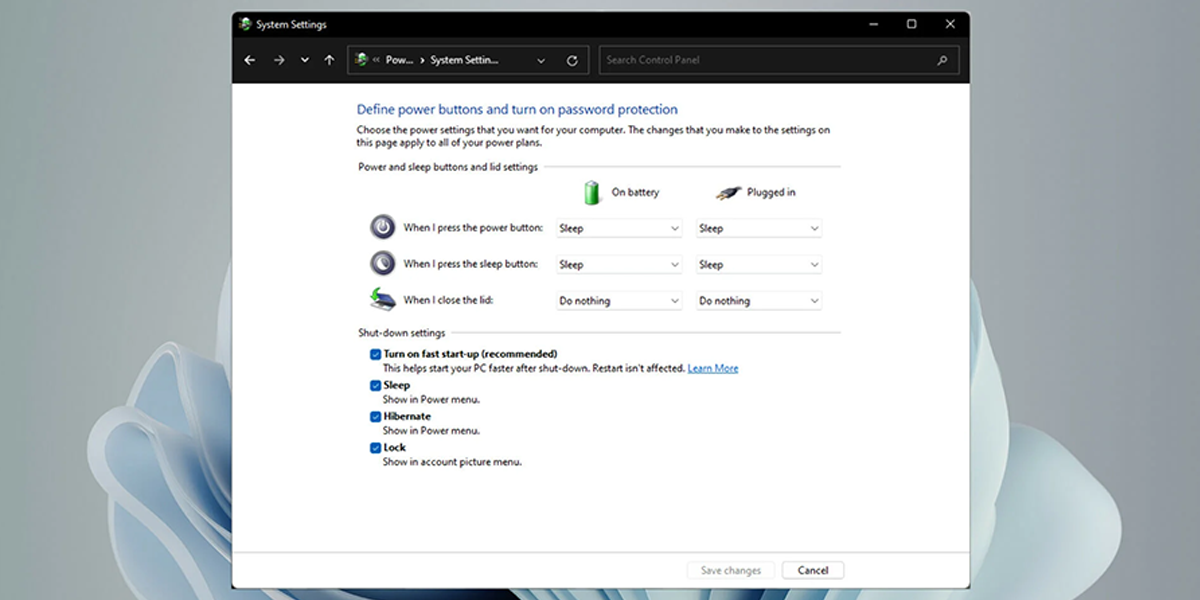Open power button On battery dropdown
1200x600 pixels.
(x=619, y=228)
